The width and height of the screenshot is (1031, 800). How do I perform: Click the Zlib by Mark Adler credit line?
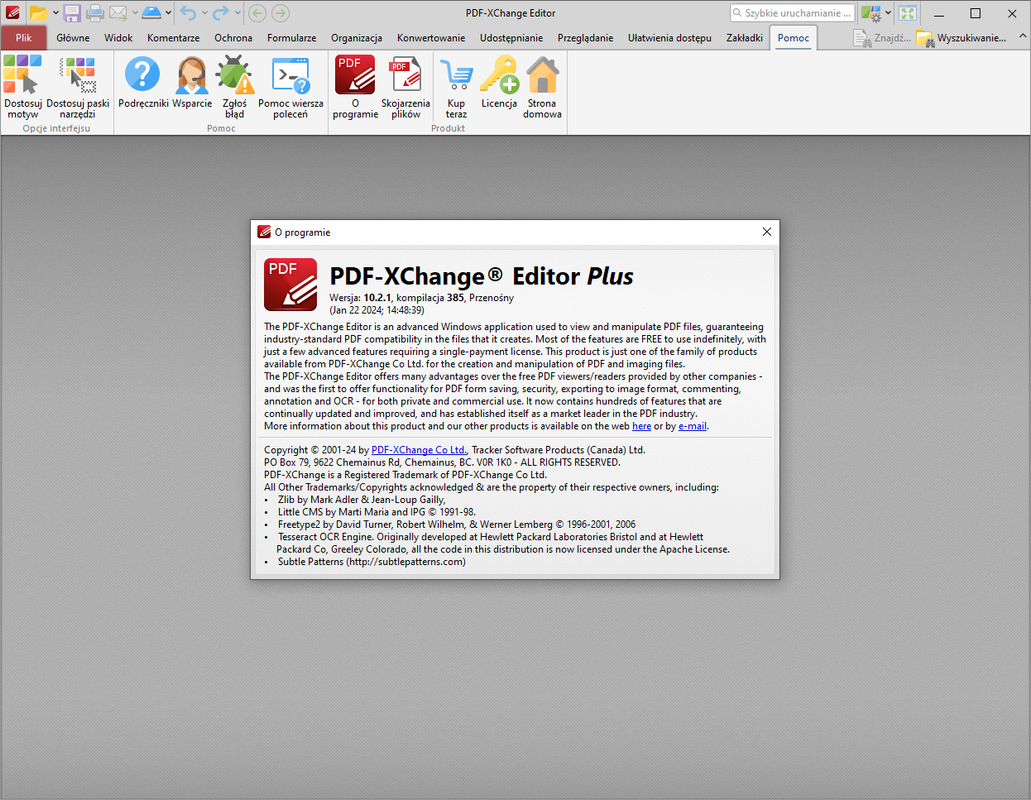pyautogui.click(x=362, y=500)
